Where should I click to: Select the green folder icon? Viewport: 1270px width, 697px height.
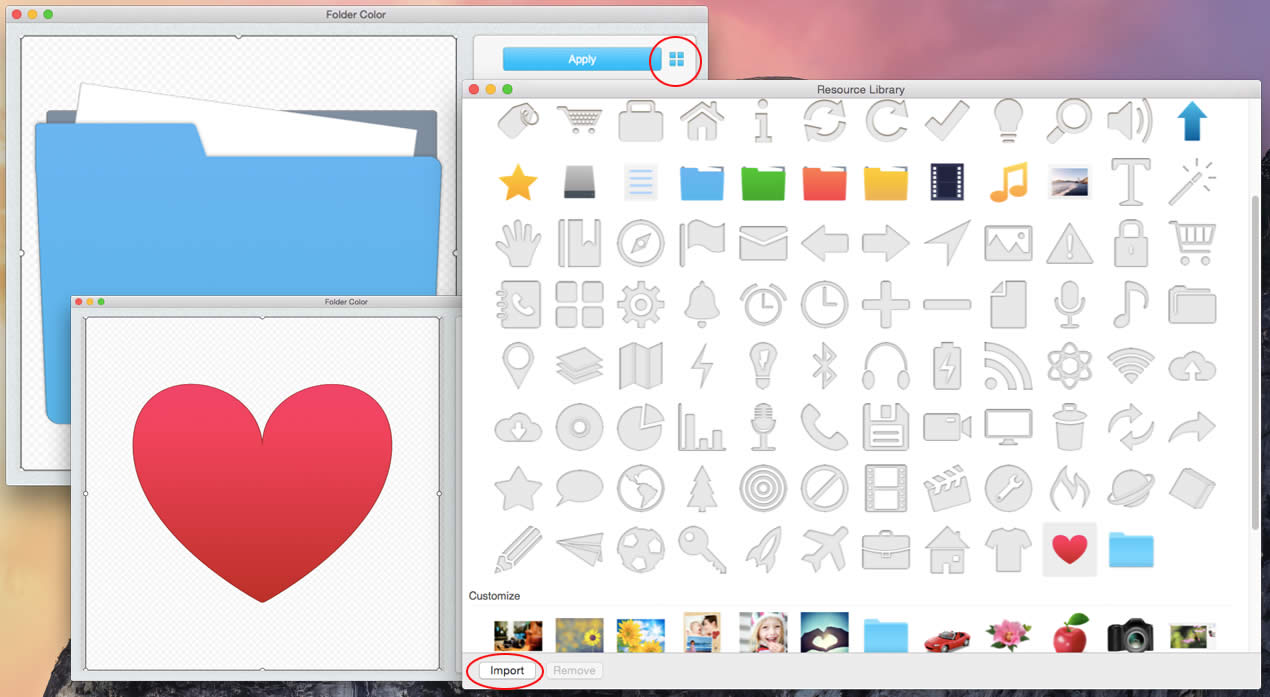(x=763, y=182)
